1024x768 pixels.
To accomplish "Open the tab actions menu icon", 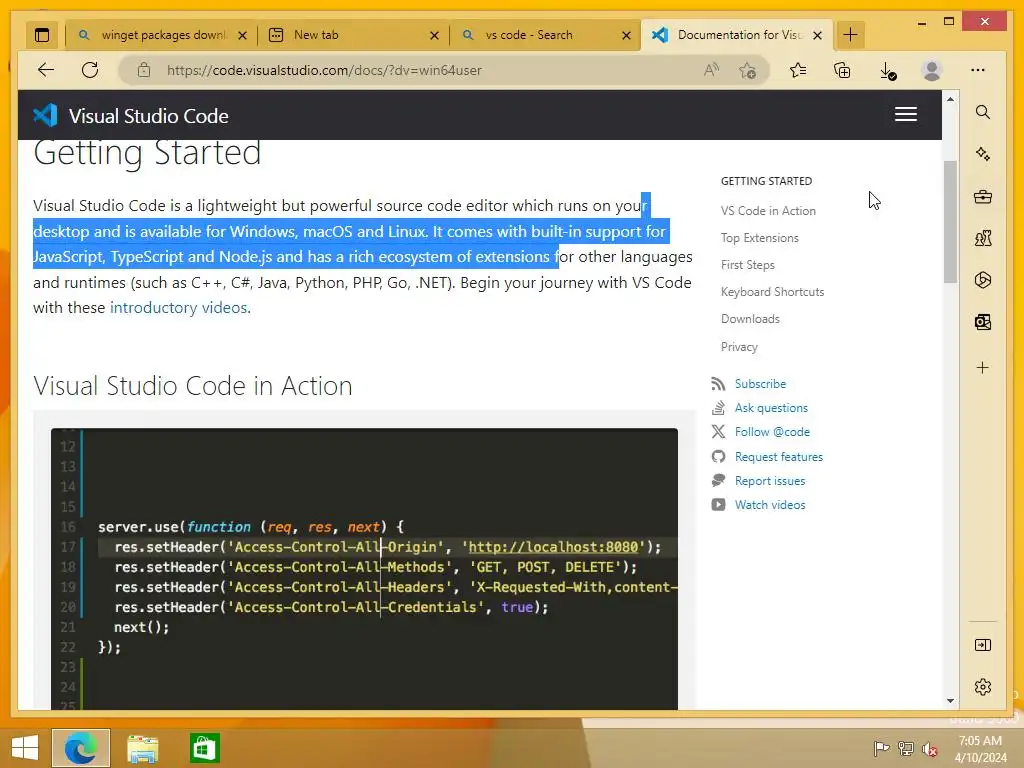I will [42, 35].
